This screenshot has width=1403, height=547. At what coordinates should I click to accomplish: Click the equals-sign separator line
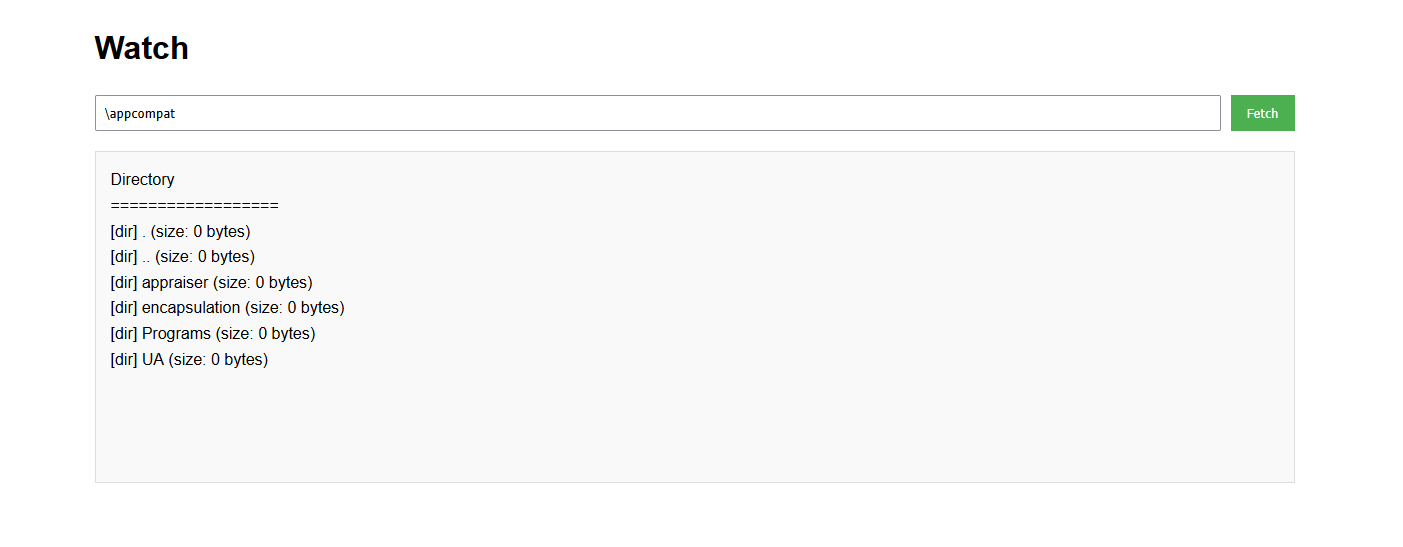coord(195,206)
